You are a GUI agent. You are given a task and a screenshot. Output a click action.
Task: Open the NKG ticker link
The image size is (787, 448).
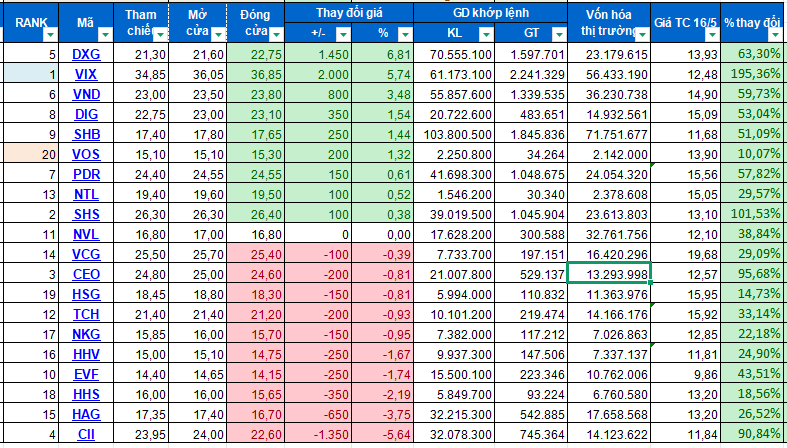point(86,334)
